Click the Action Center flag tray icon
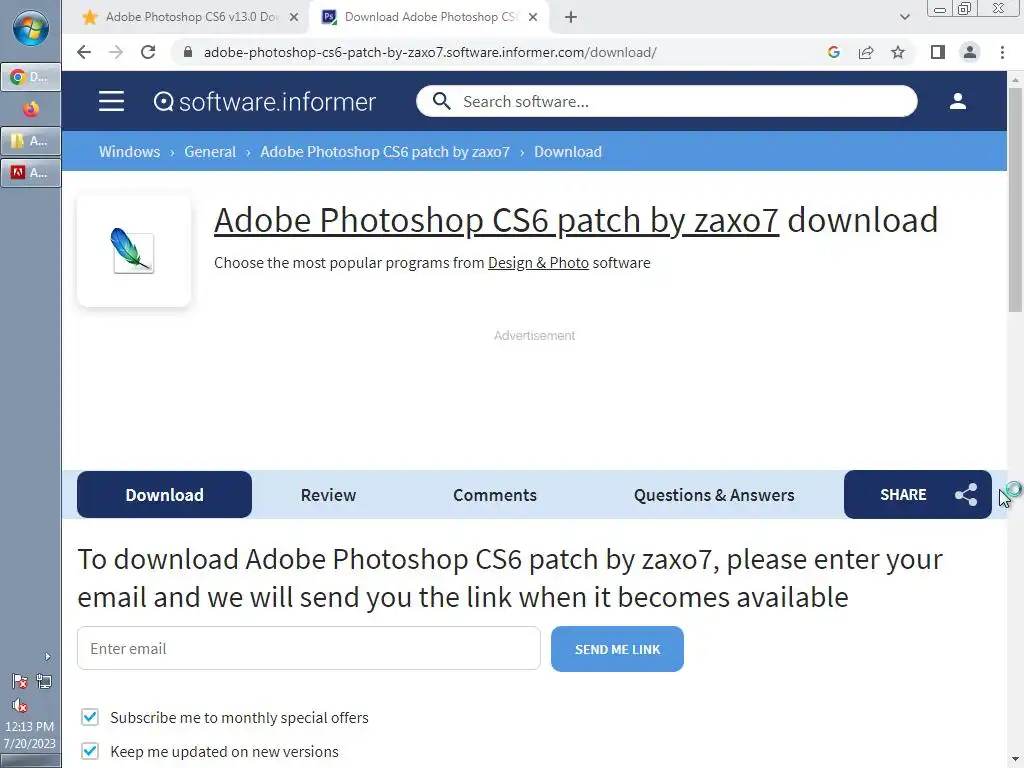This screenshot has height=768, width=1024. 20,682
